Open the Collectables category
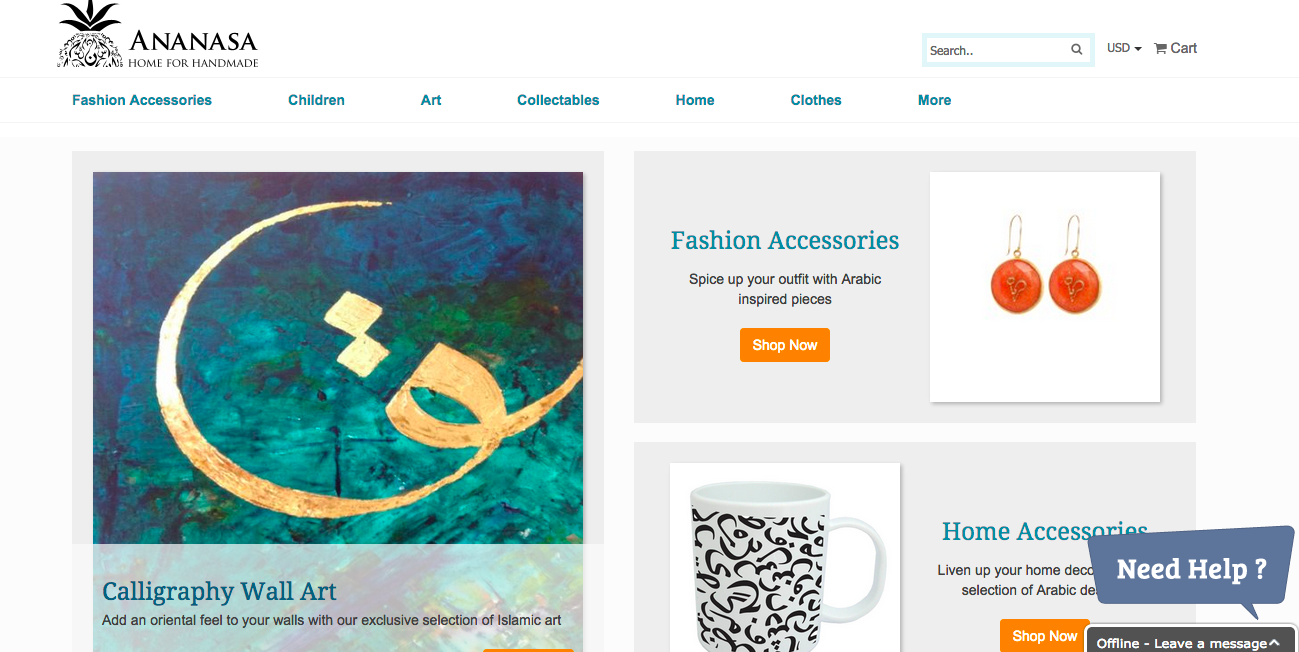 [558, 100]
